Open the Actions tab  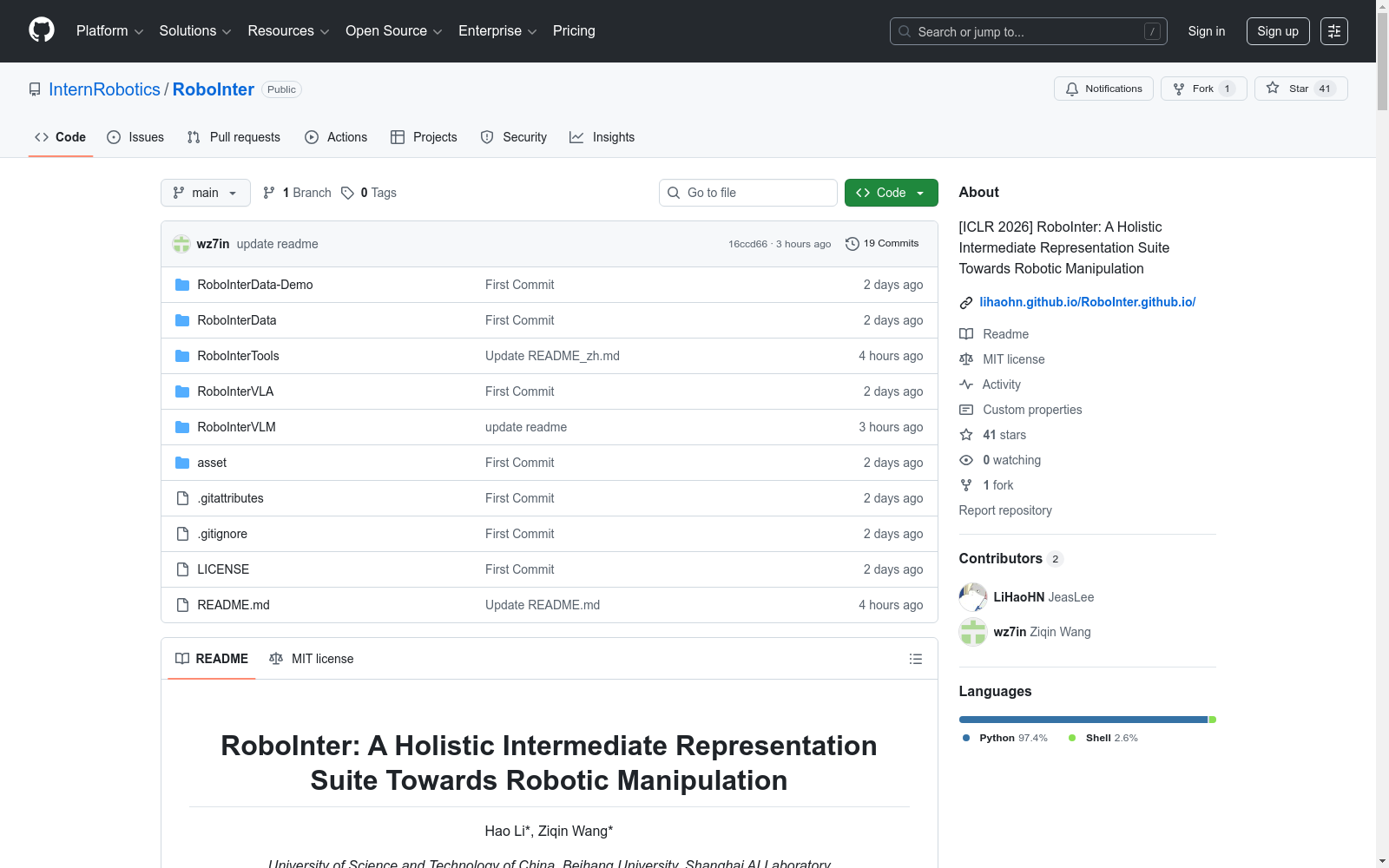336,137
